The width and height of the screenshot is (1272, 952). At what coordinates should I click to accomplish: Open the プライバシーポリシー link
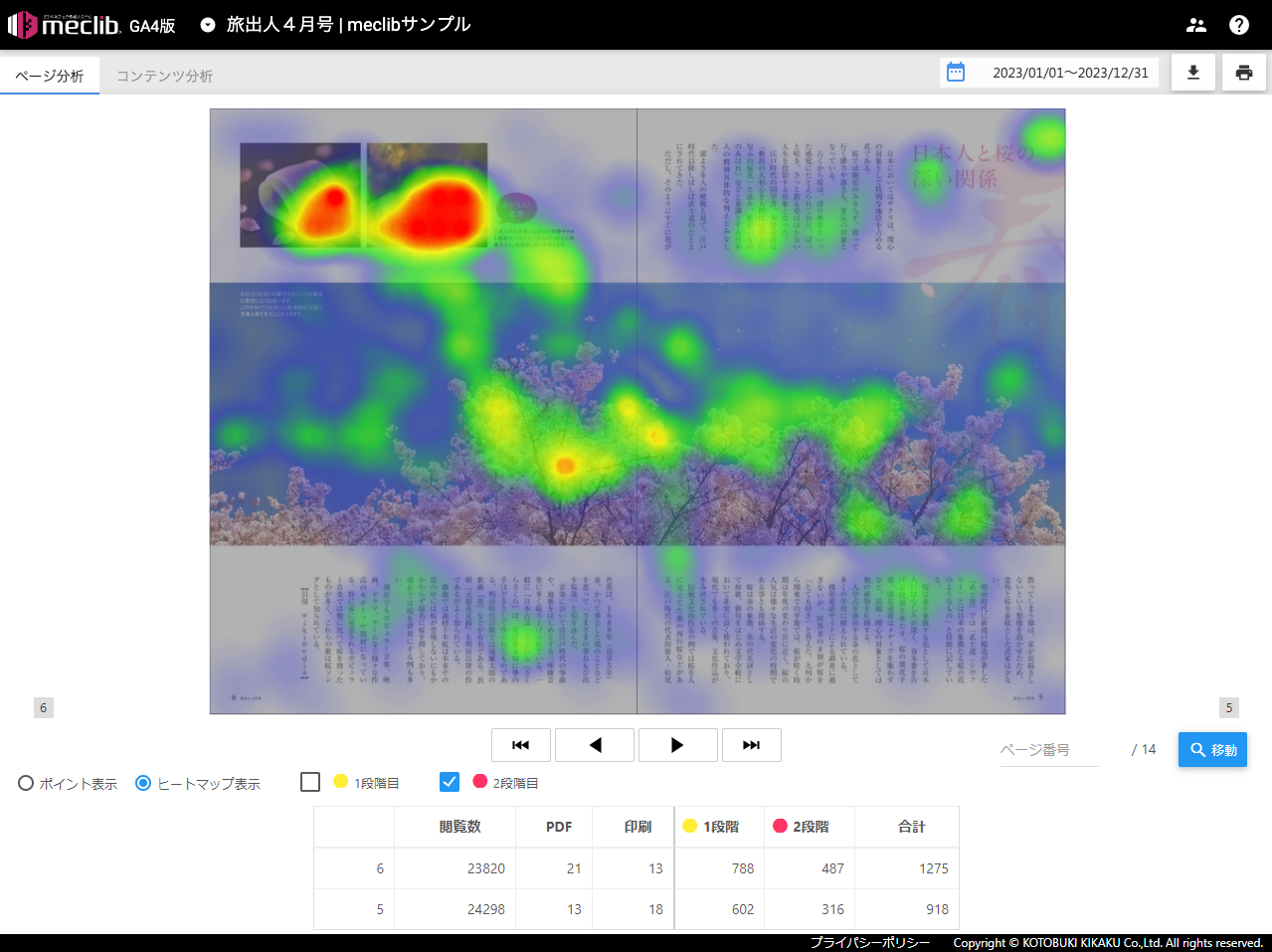[x=869, y=943]
